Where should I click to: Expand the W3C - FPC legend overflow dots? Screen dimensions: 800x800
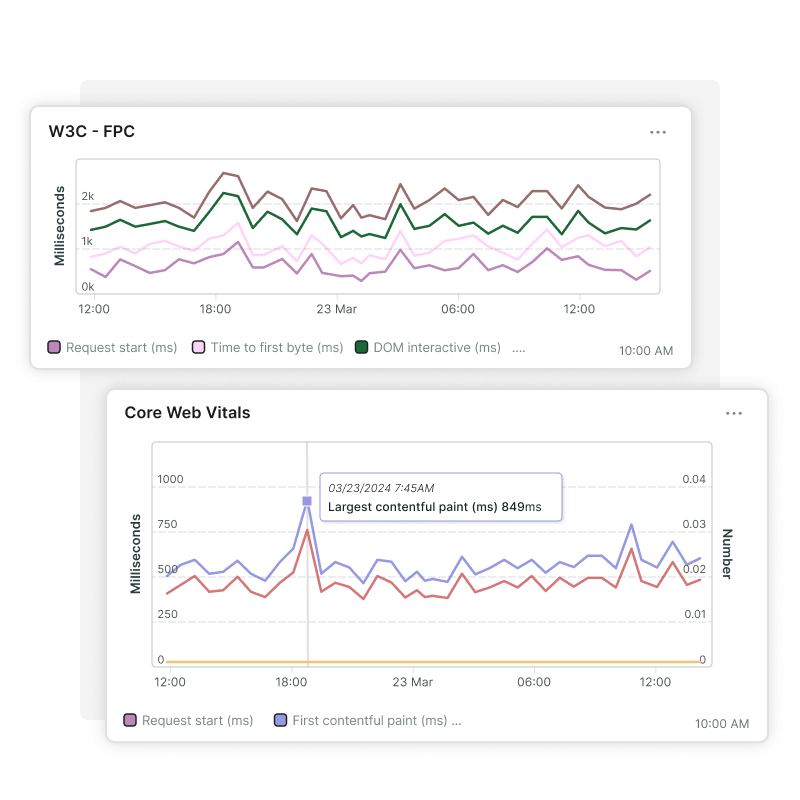click(518, 349)
